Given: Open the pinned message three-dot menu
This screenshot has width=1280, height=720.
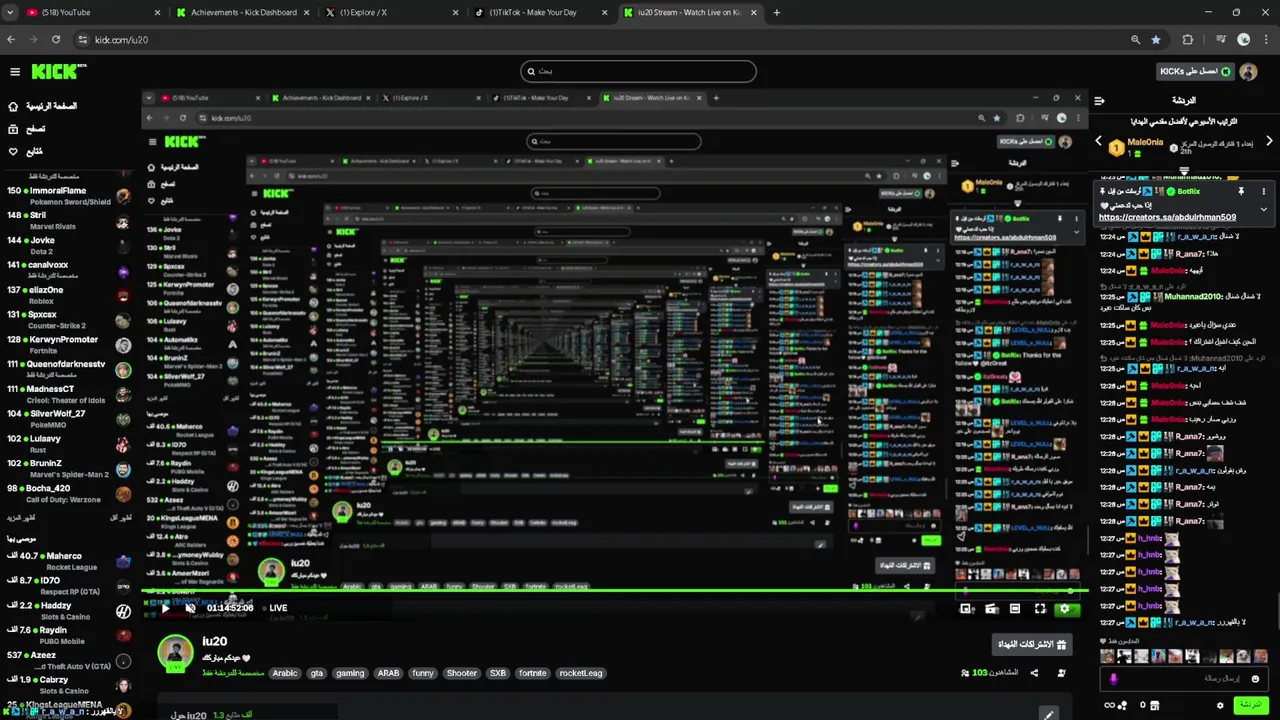Looking at the screenshot, I should [1263, 191].
